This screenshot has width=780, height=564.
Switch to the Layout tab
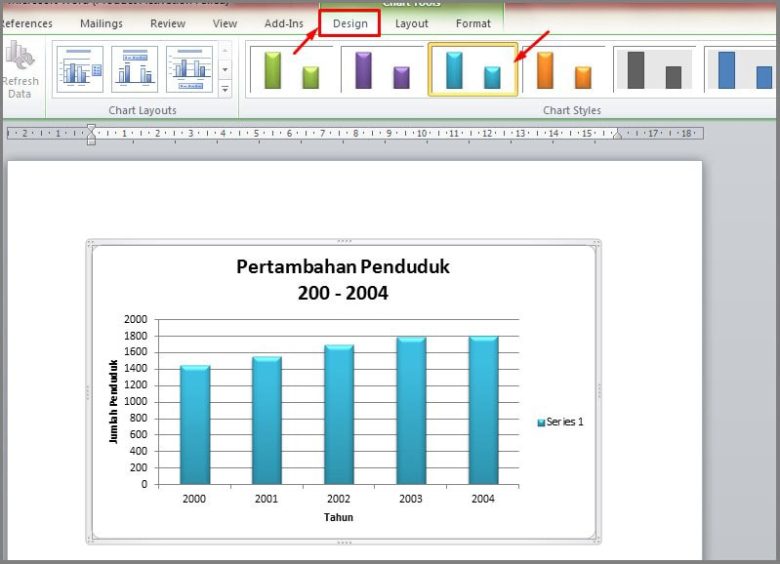411,23
